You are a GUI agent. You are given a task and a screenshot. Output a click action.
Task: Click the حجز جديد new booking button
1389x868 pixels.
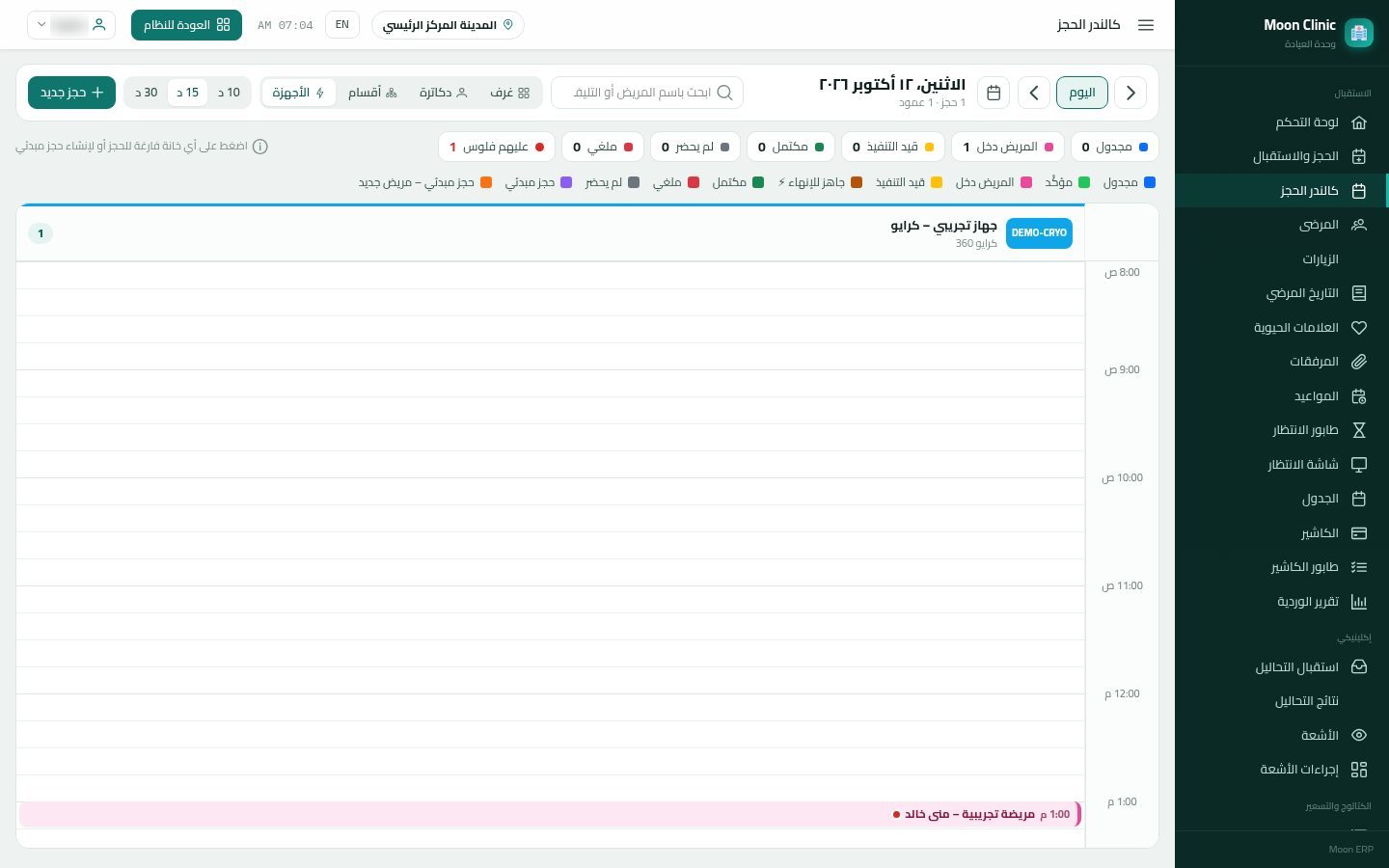(x=71, y=93)
